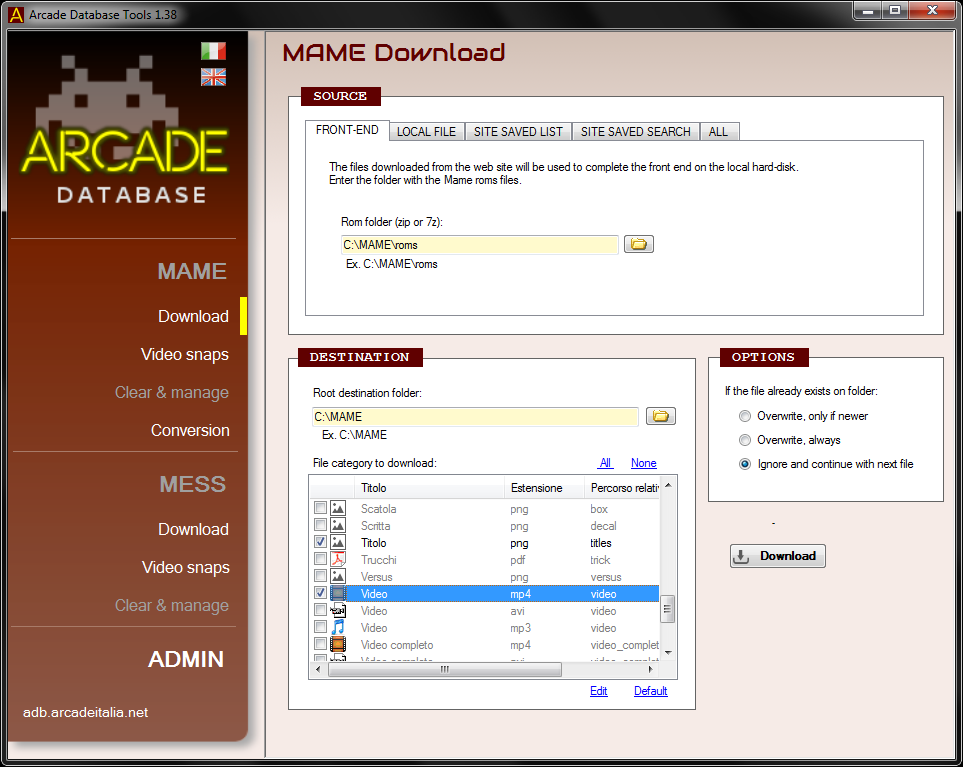963x767 pixels.
Task: Click the image icon in the Scatola row
Action: [338, 509]
